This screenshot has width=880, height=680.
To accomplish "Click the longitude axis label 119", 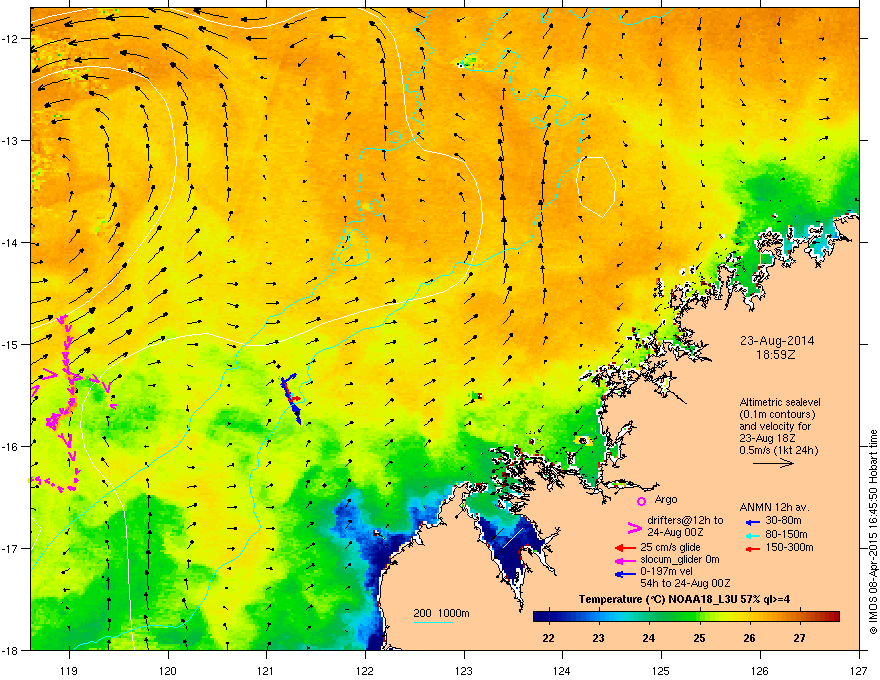I will [69, 670].
